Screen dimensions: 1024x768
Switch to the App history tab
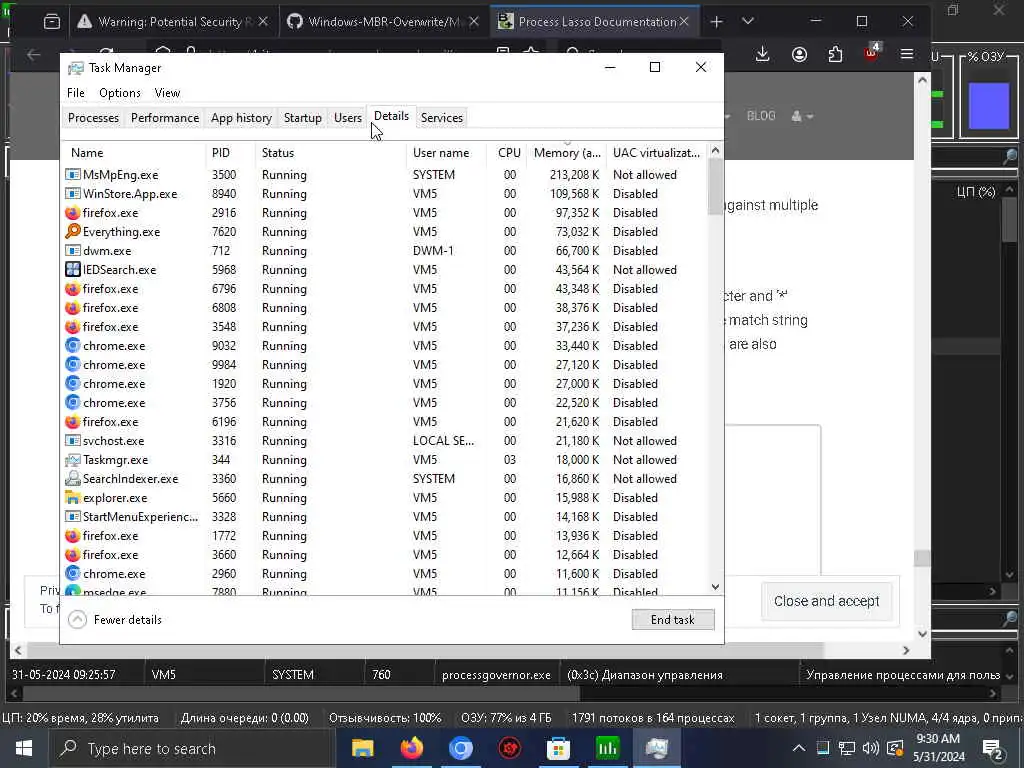241,118
